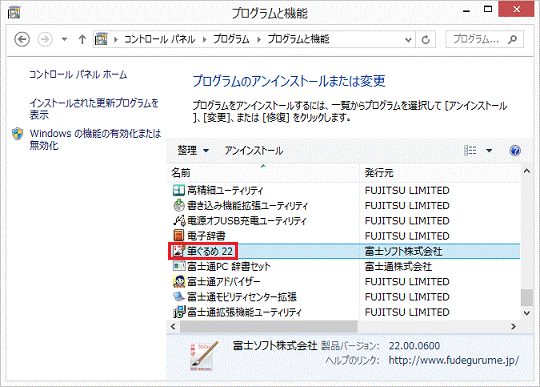Click 電源オフUSB充電ユーティリティ icon
540x387 pixels.
[179, 221]
